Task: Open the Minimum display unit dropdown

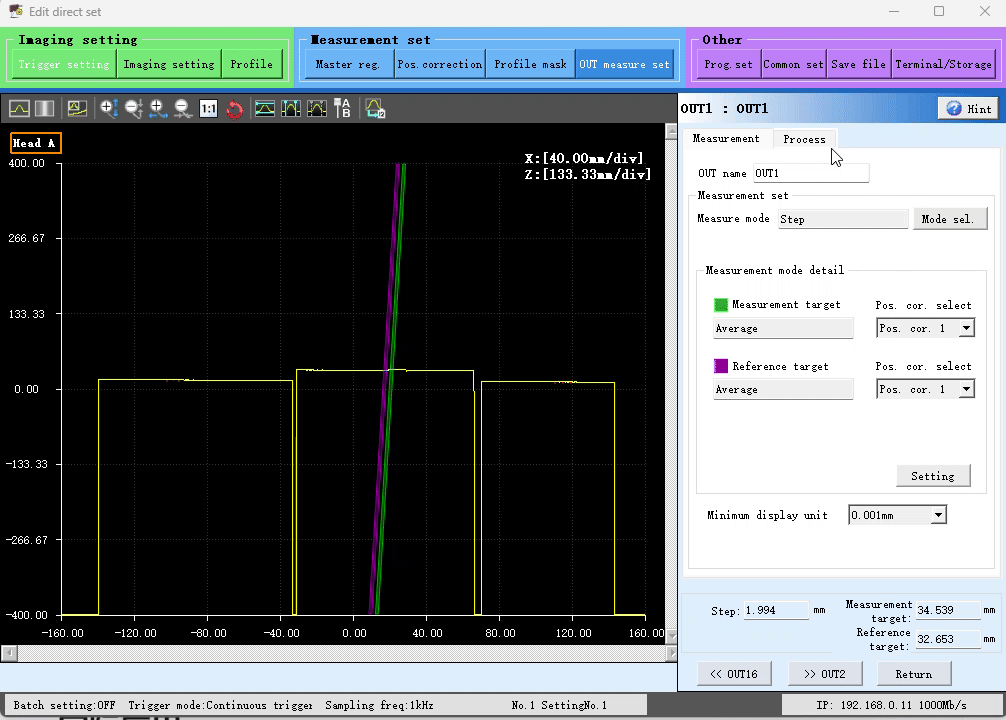Action: [x=938, y=515]
